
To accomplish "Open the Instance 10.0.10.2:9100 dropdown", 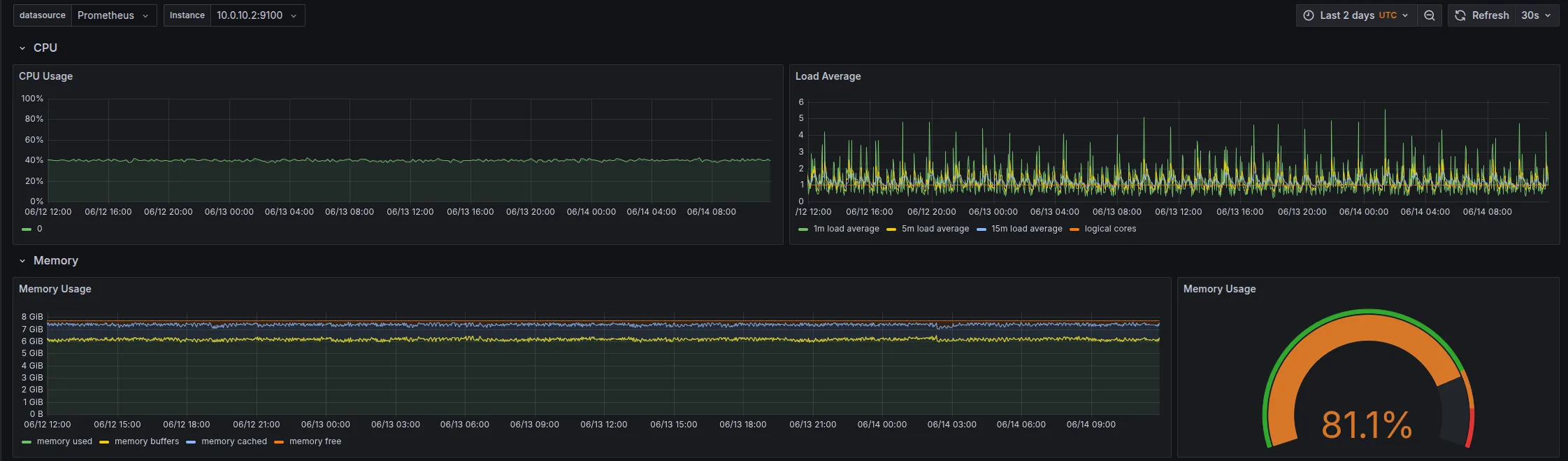I will [x=257, y=15].
